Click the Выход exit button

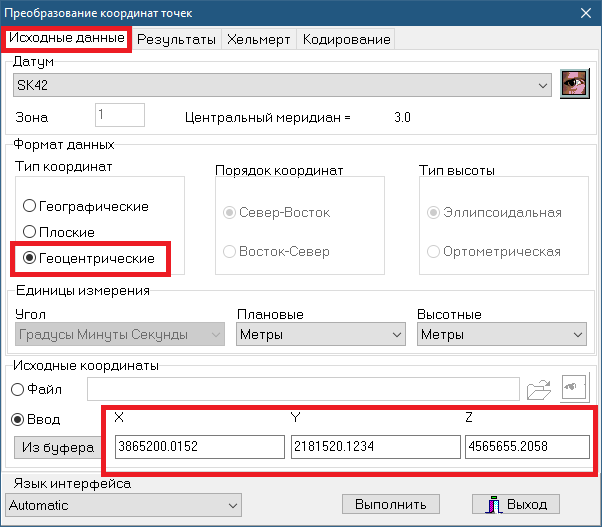(x=516, y=504)
